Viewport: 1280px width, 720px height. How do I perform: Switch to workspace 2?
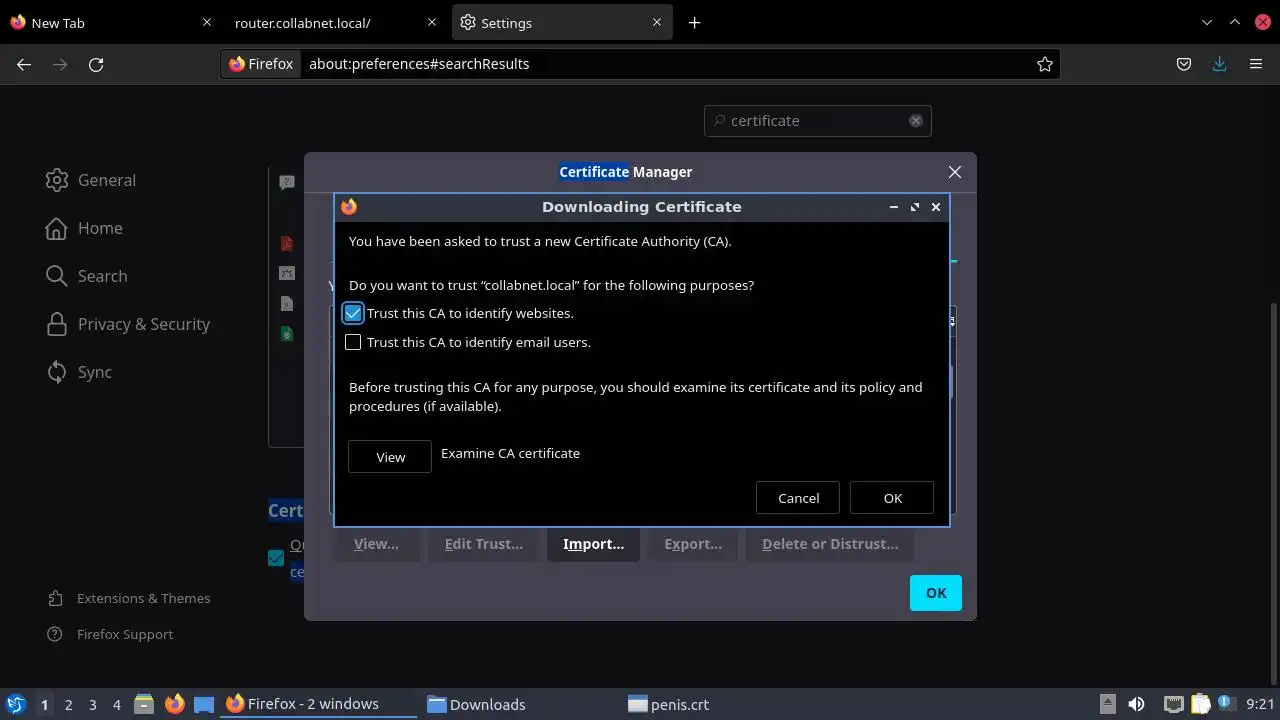click(68, 704)
